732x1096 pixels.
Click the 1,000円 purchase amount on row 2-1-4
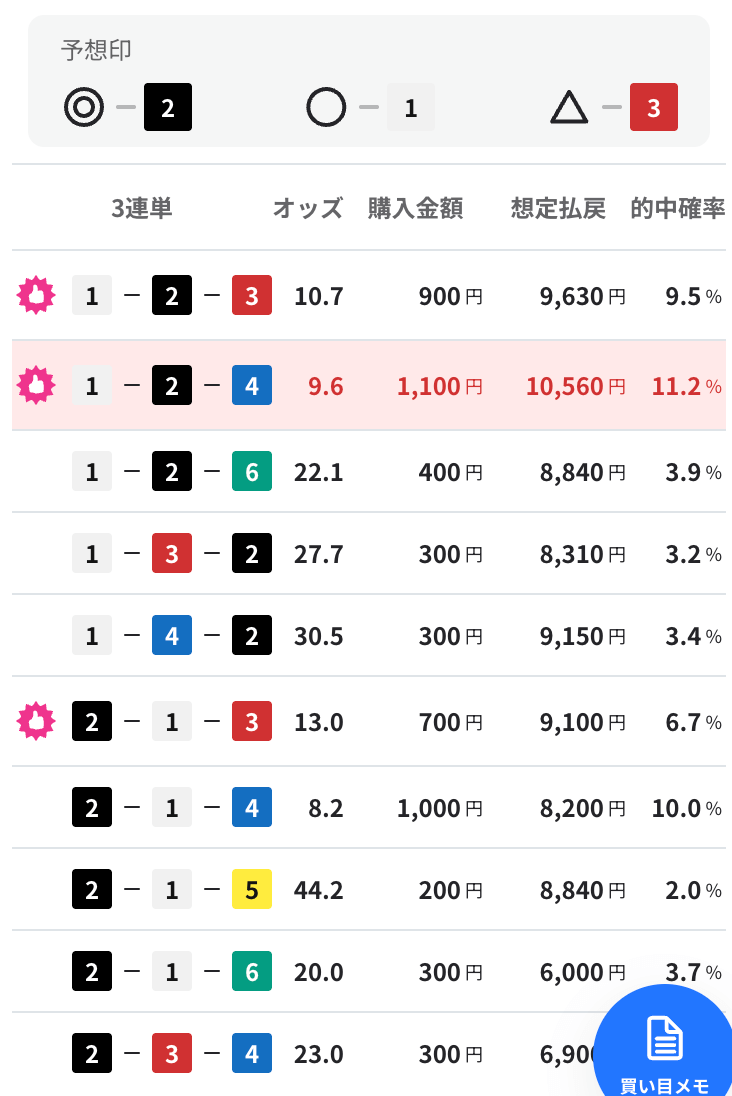pos(440,808)
